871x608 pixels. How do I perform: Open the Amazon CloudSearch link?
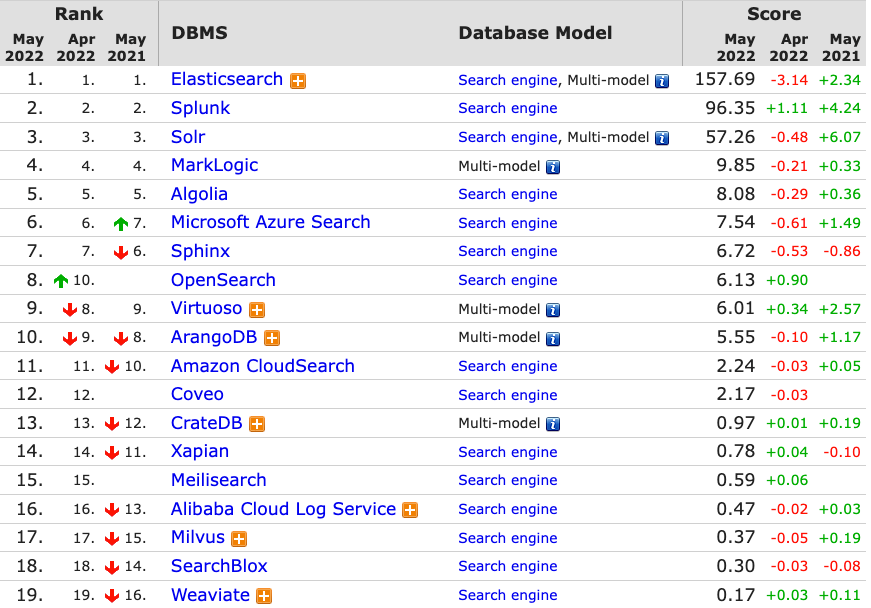262,366
